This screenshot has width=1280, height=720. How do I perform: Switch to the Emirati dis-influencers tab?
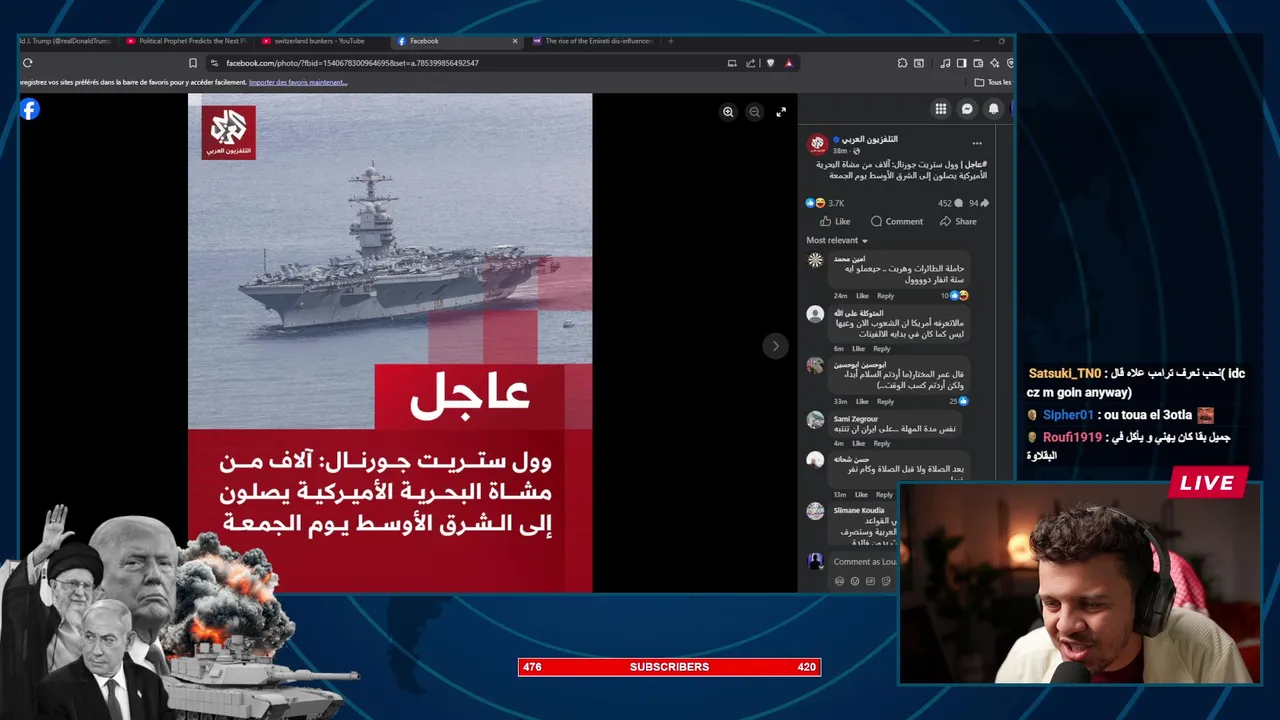pyautogui.click(x=592, y=41)
